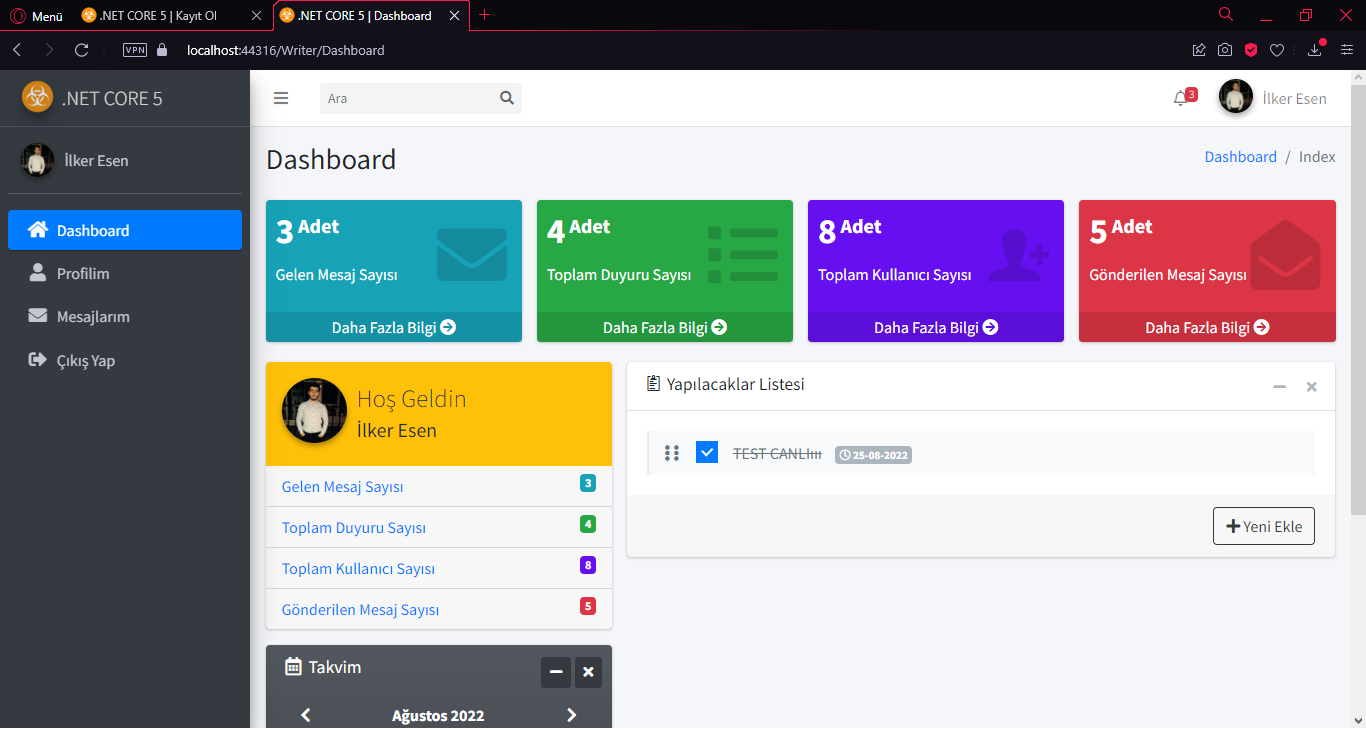This screenshot has height=733, width=1366.
Task: Click the browser reload page icon
Action: click(82, 50)
